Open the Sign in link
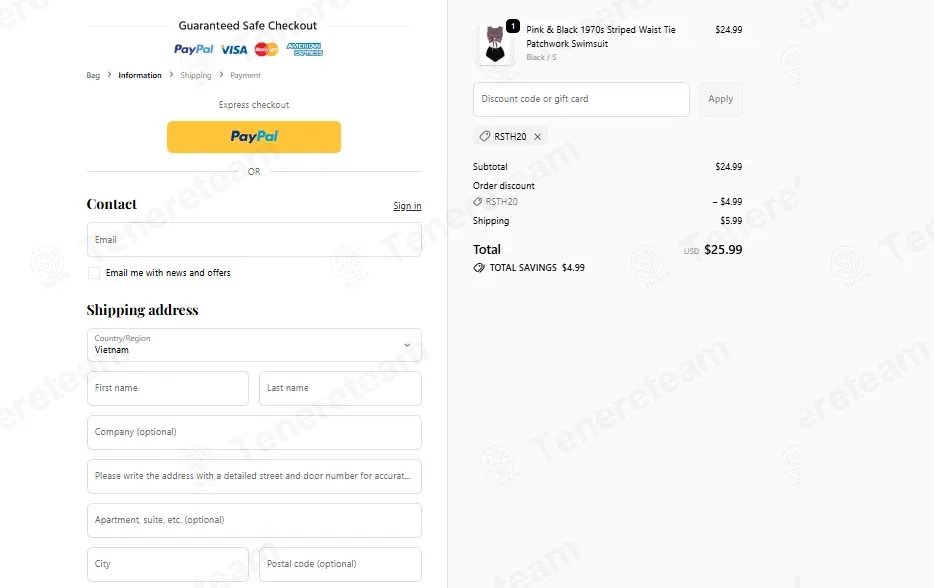Image resolution: width=934 pixels, height=588 pixels. [407, 206]
